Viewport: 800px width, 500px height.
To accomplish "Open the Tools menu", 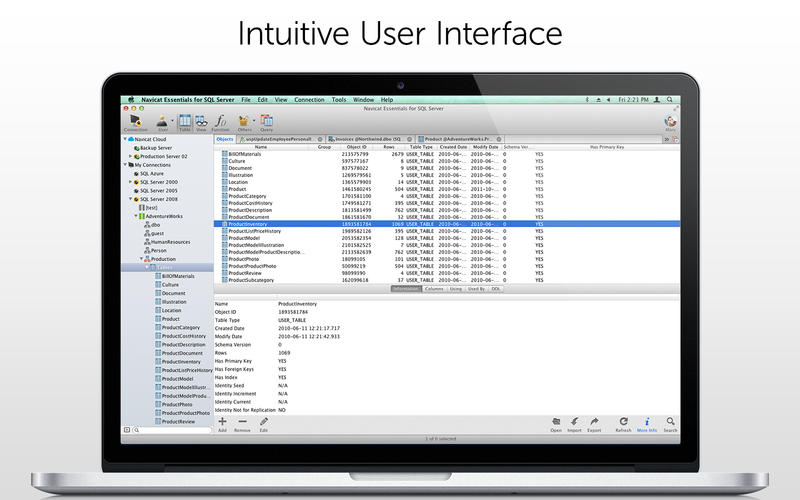I will click(x=339, y=100).
